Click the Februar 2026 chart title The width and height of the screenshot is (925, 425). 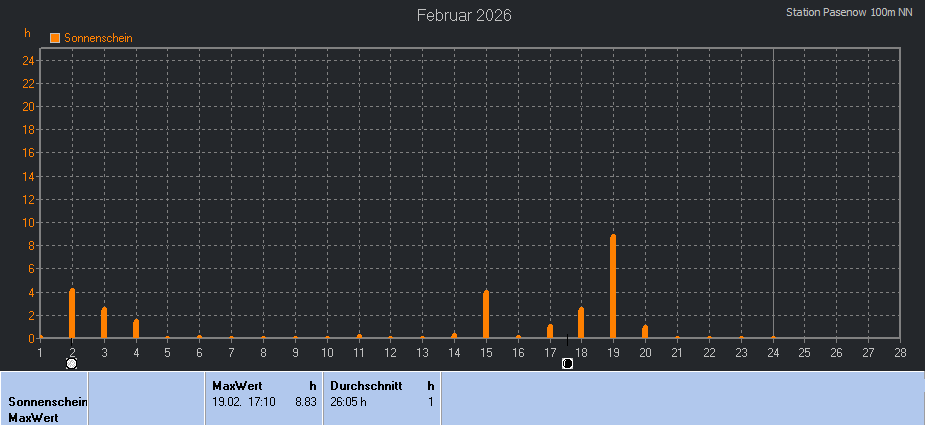click(464, 16)
